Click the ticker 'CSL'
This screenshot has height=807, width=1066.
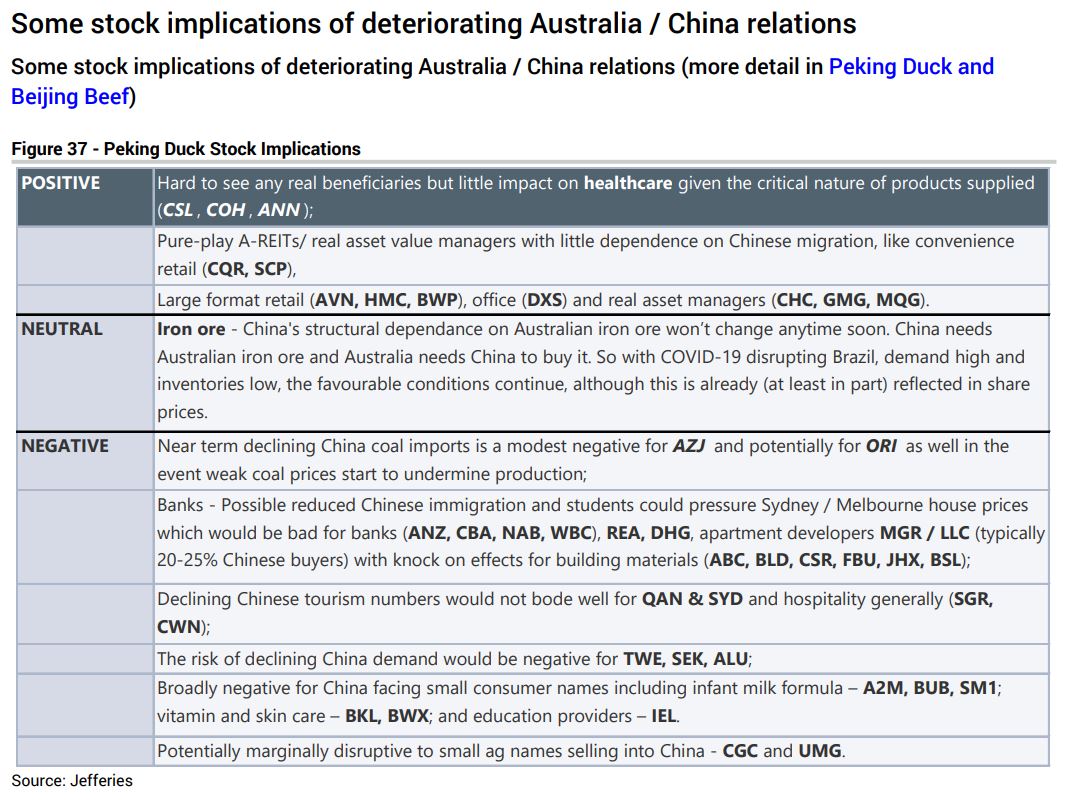[x=178, y=210]
